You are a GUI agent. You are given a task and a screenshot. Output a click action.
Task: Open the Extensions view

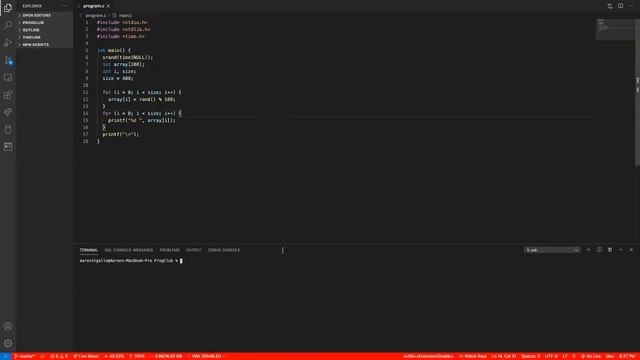pos(8,95)
